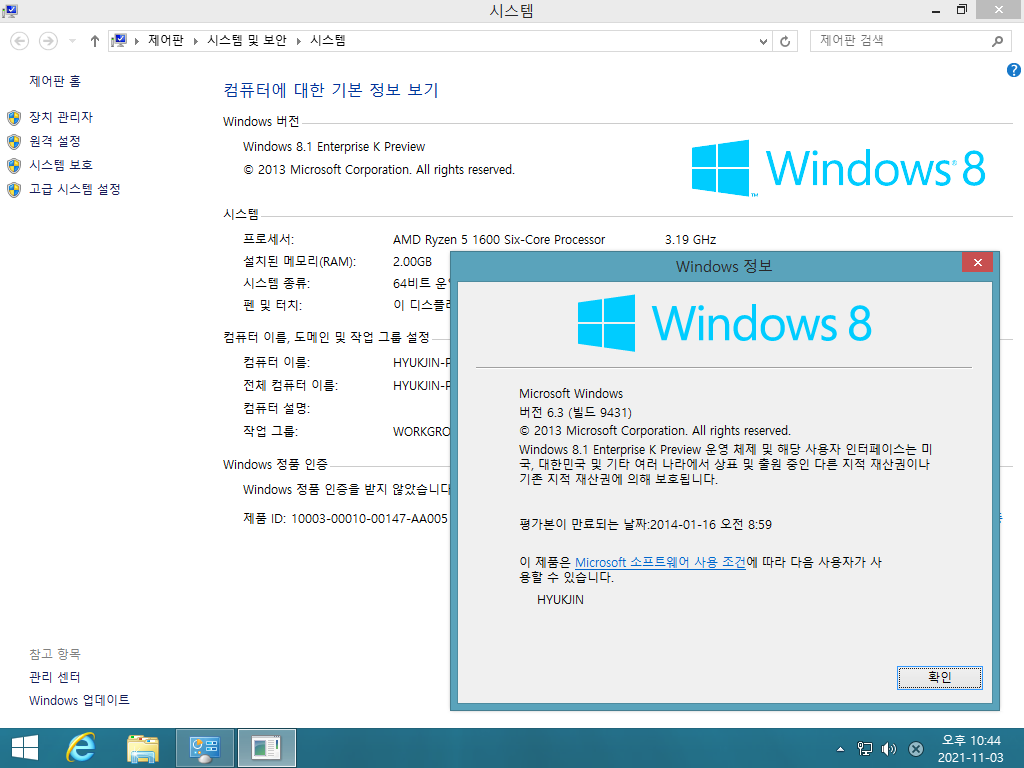Screen dimensions: 1024x768
Task: Minimize the 시스템 window
Action: [x=936, y=10]
